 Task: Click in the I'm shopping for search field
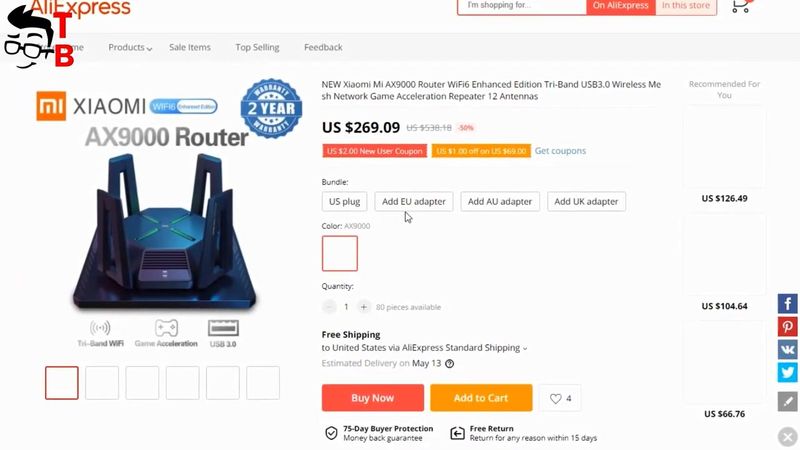point(522,6)
